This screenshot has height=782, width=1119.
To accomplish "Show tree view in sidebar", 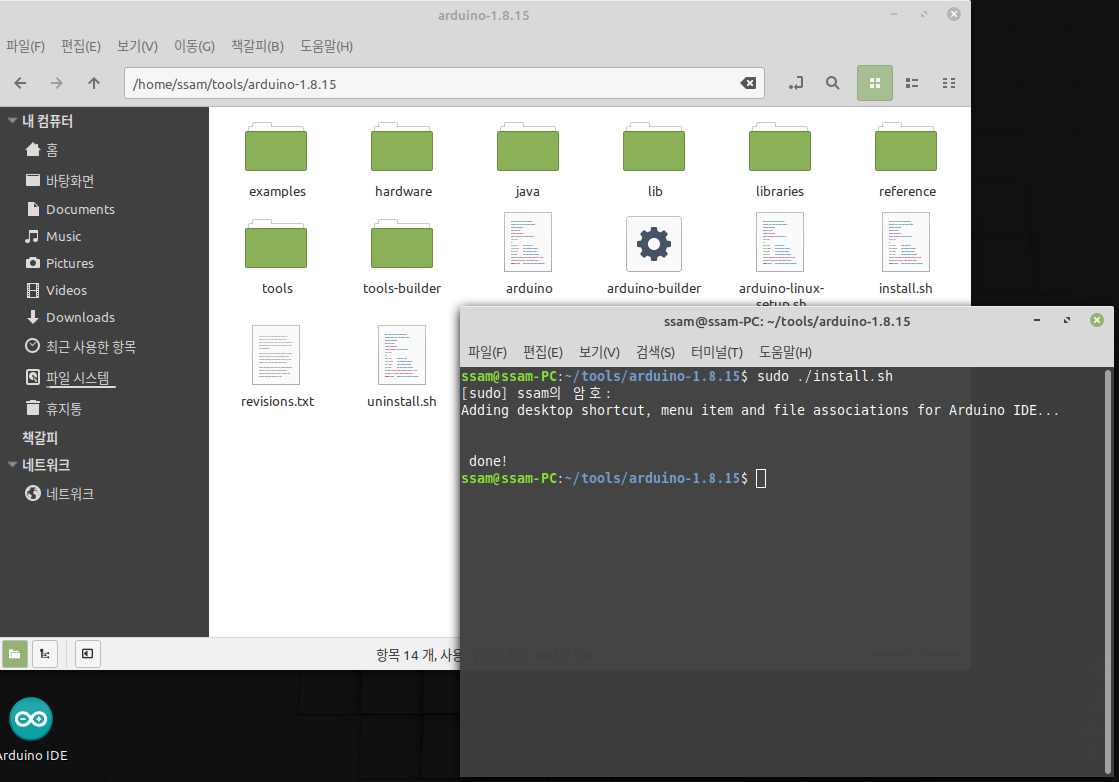I will [45, 654].
